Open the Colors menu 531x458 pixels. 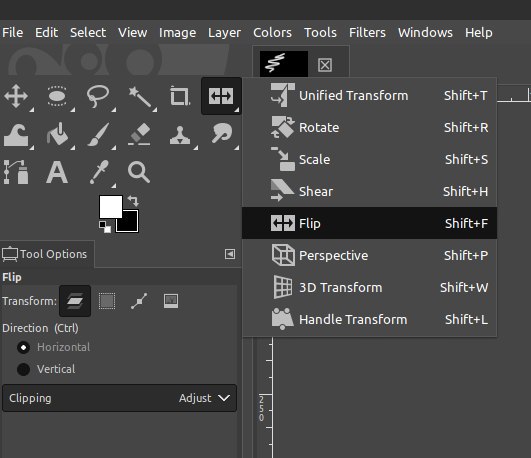coord(272,33)
